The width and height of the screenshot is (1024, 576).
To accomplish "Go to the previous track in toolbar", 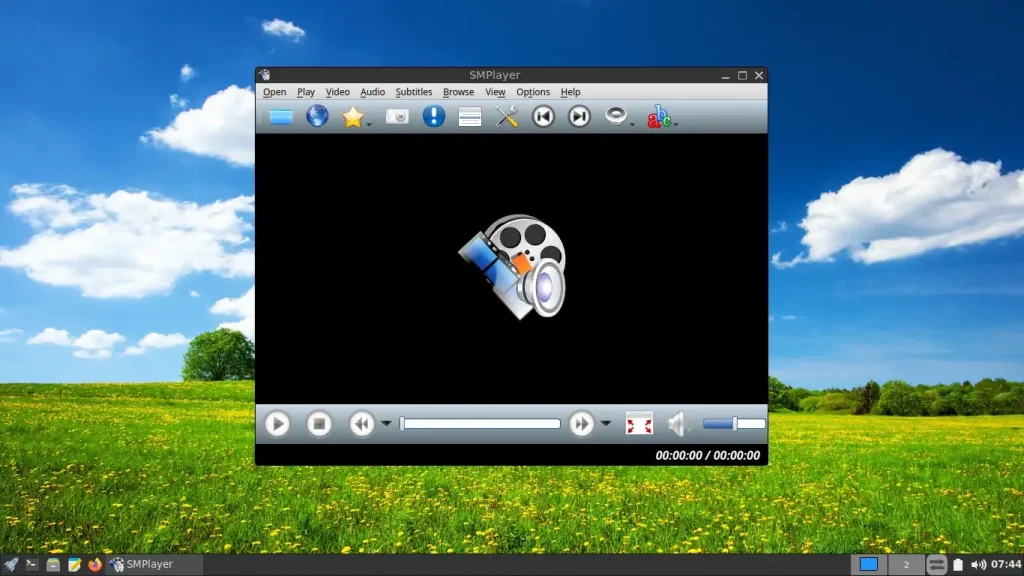I will pos(543,116).
